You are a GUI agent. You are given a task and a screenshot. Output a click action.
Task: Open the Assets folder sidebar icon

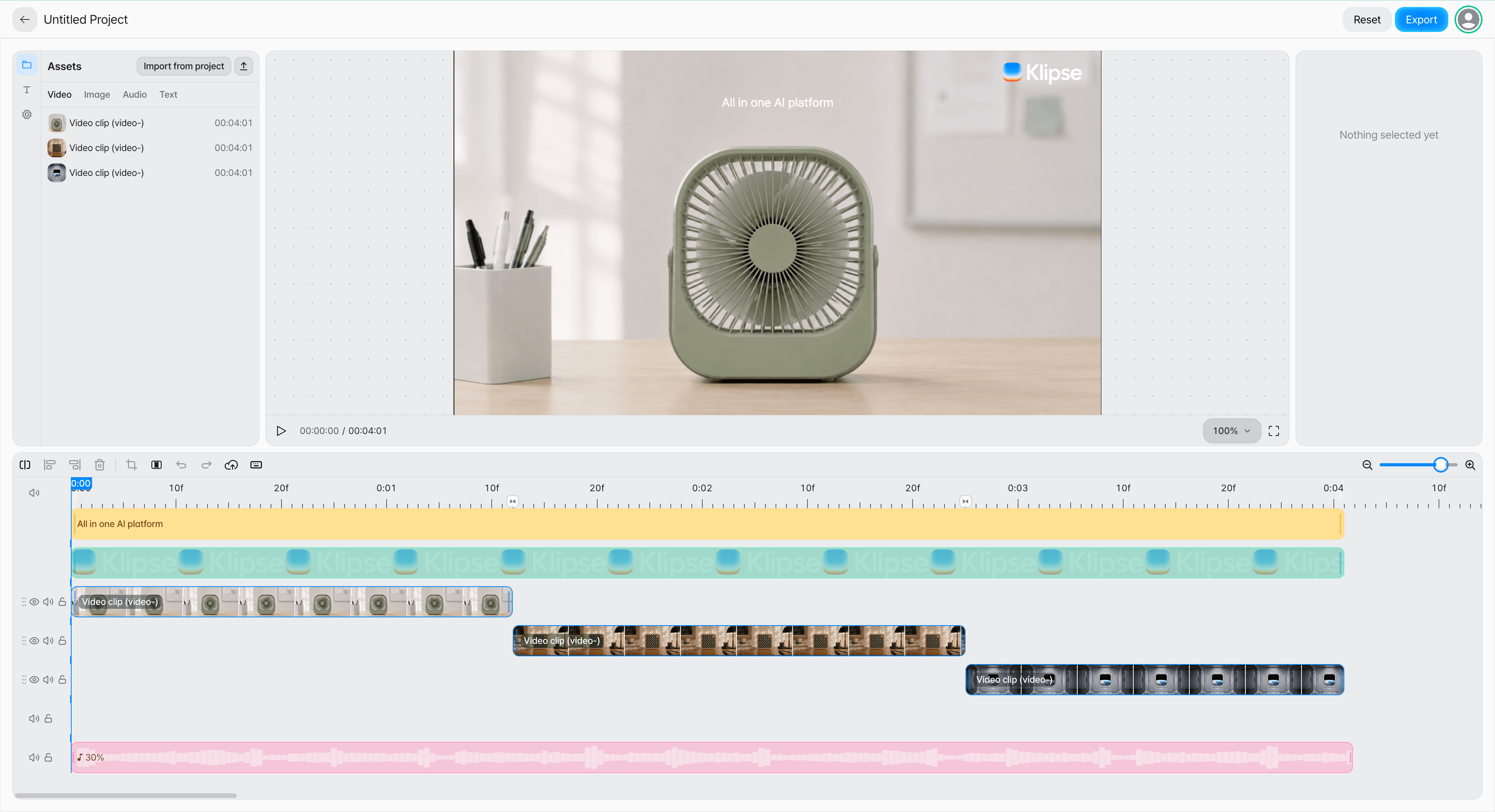[x=27, y=65]
